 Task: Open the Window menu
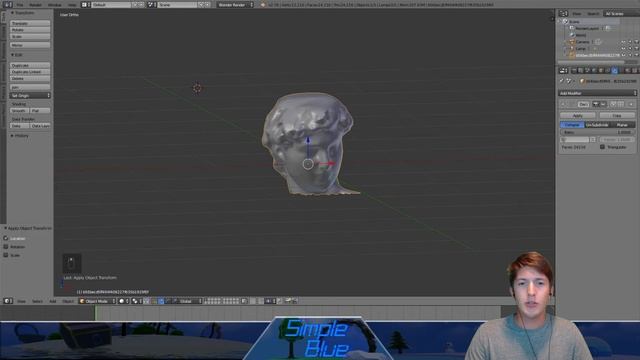pyautogui.click(x=55, y=5)
